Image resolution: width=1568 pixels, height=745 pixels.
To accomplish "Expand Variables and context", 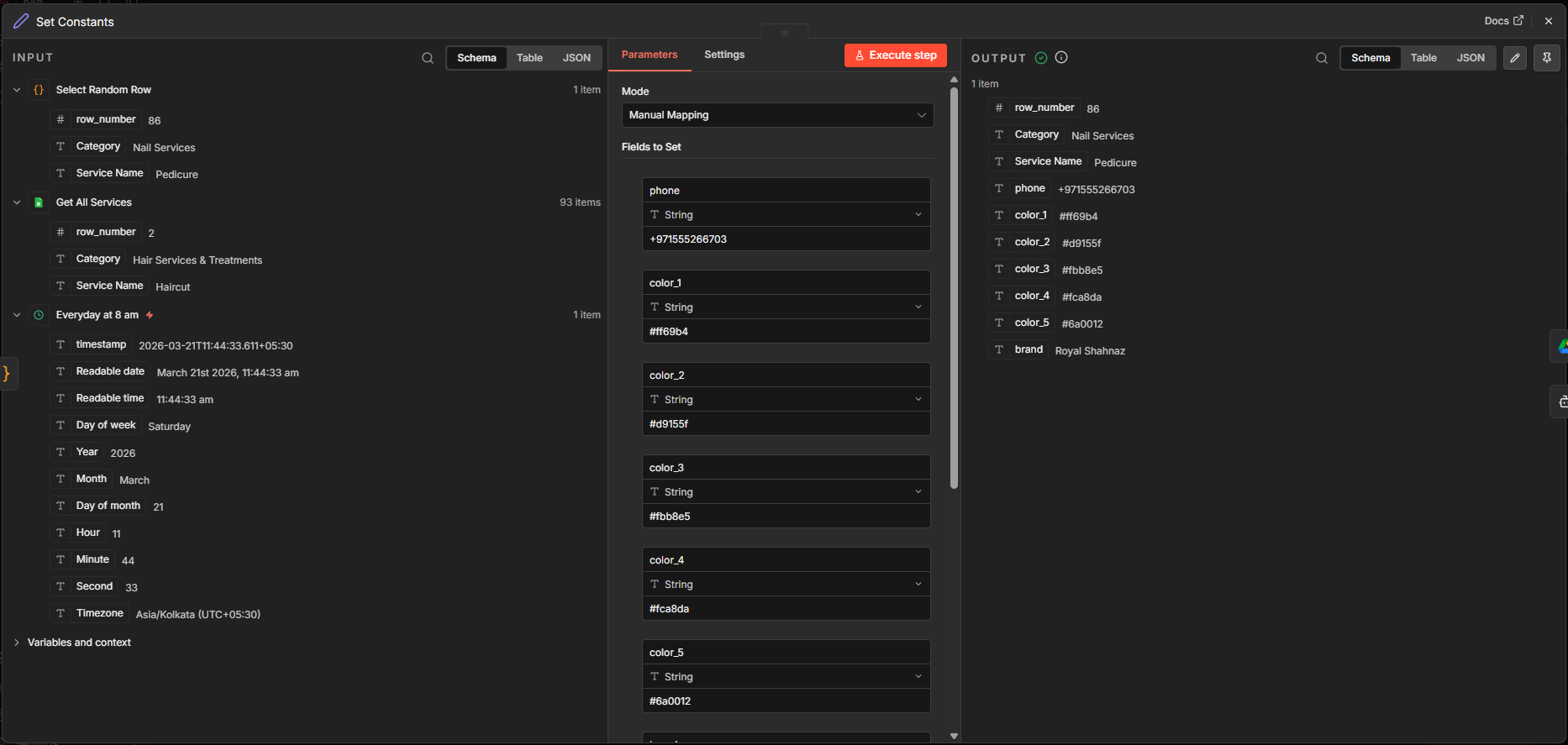I will pos(17,643).
